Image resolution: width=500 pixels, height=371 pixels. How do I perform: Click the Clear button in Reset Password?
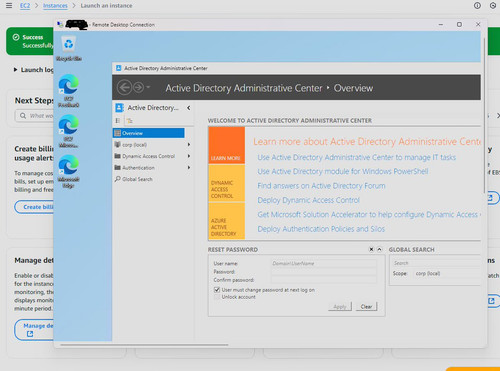tap(366, 307)
